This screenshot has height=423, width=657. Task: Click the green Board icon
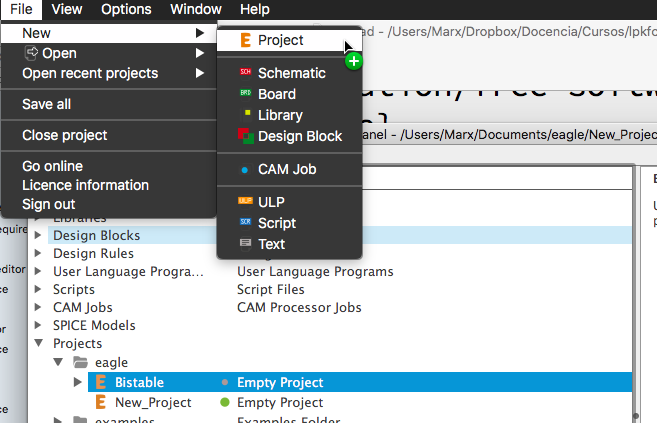point(245,94)
